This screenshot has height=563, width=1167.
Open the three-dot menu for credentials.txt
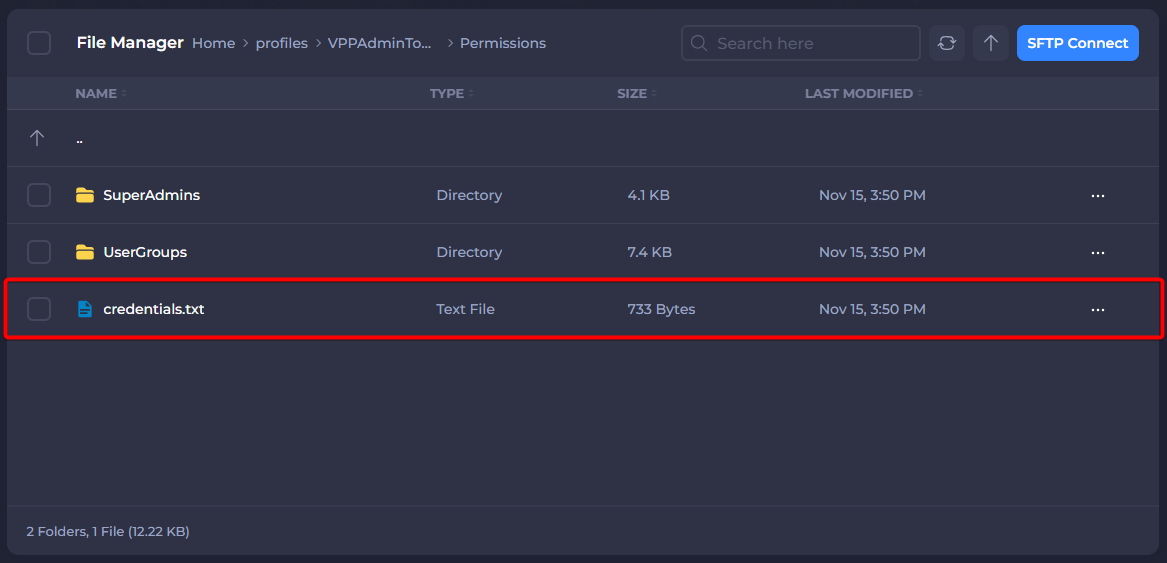(x=1097, y=310)
